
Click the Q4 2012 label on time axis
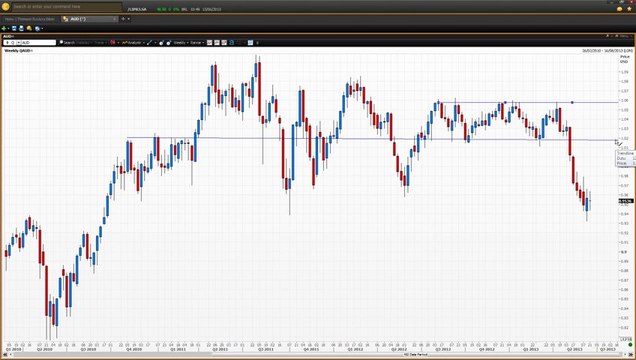click(486, 349)
